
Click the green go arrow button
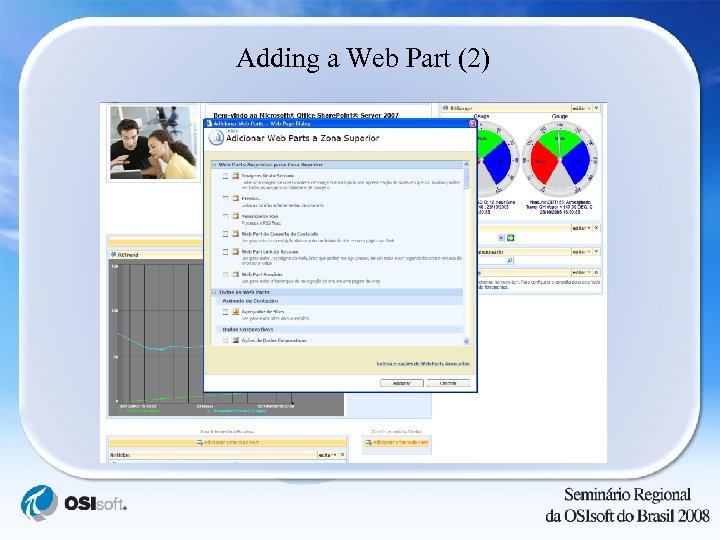tap(510, 238)
